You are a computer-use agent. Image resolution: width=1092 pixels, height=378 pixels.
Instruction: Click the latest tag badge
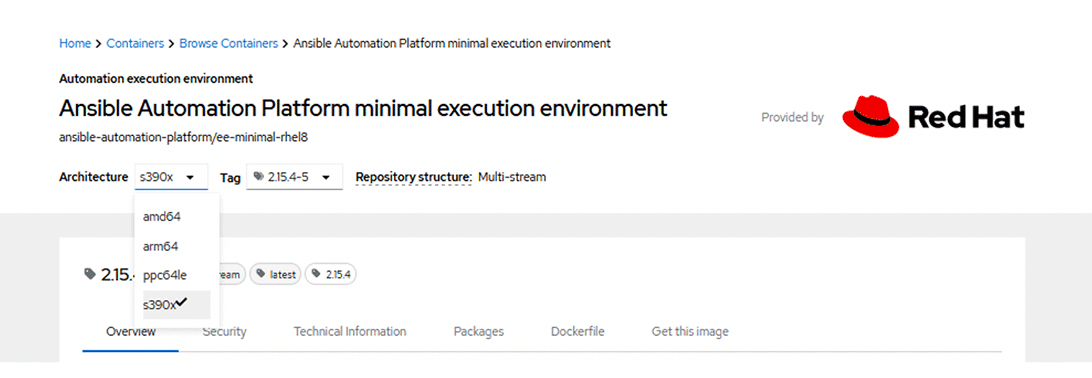(x=276, y=275)
